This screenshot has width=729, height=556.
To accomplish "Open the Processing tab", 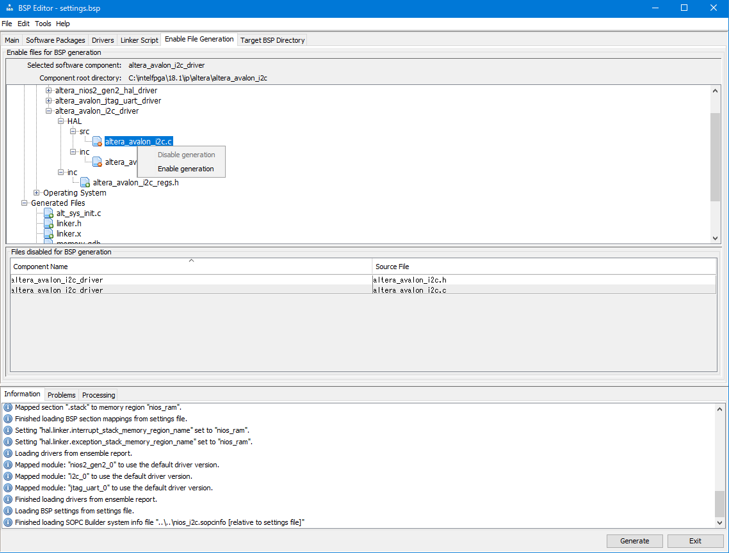I will click(99, 395).
